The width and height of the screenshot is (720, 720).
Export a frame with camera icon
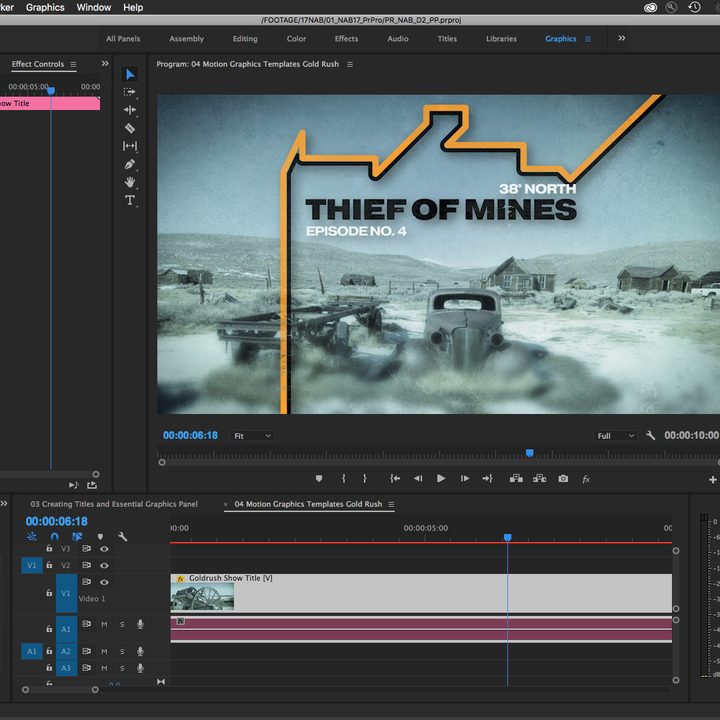tap(563, 478)
